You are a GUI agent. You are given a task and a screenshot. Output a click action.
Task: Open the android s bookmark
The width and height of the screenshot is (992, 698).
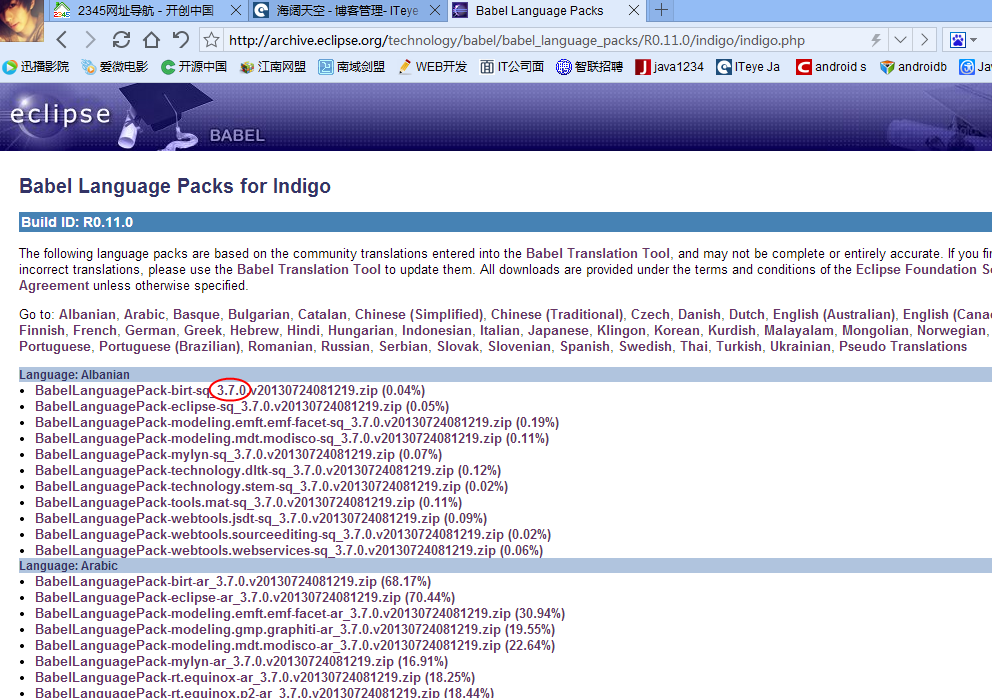click(831, 66)
